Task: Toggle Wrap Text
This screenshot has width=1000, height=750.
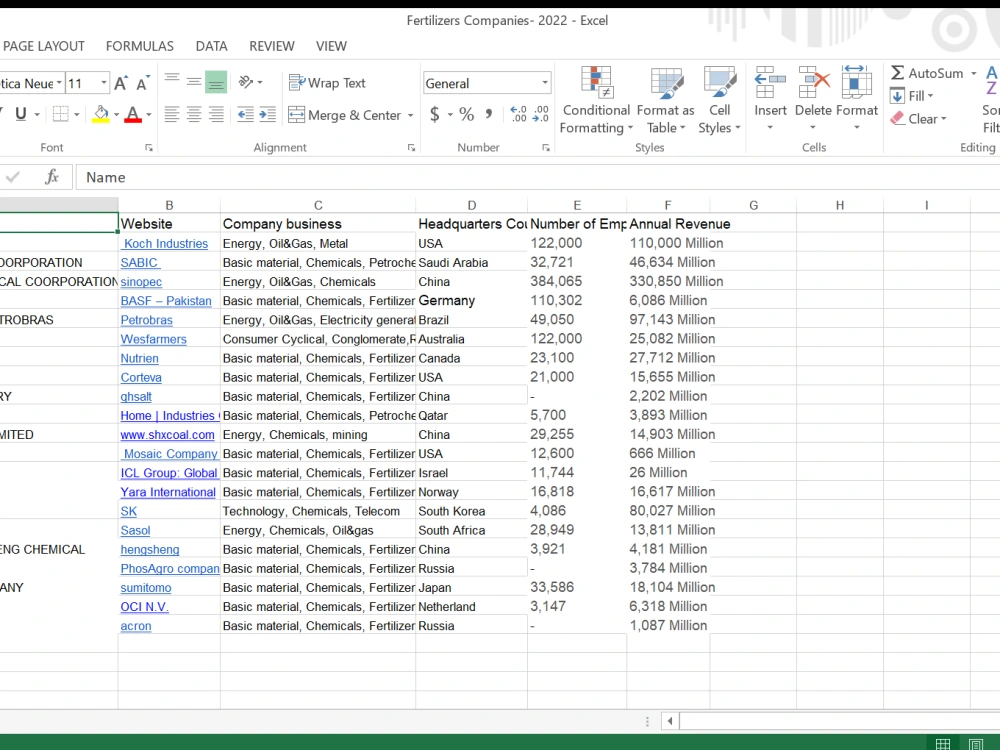Action: coord(327,83)
